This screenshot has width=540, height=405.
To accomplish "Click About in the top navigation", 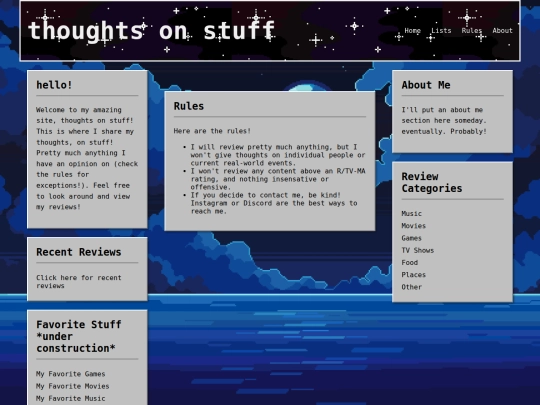I will [502, 31].
